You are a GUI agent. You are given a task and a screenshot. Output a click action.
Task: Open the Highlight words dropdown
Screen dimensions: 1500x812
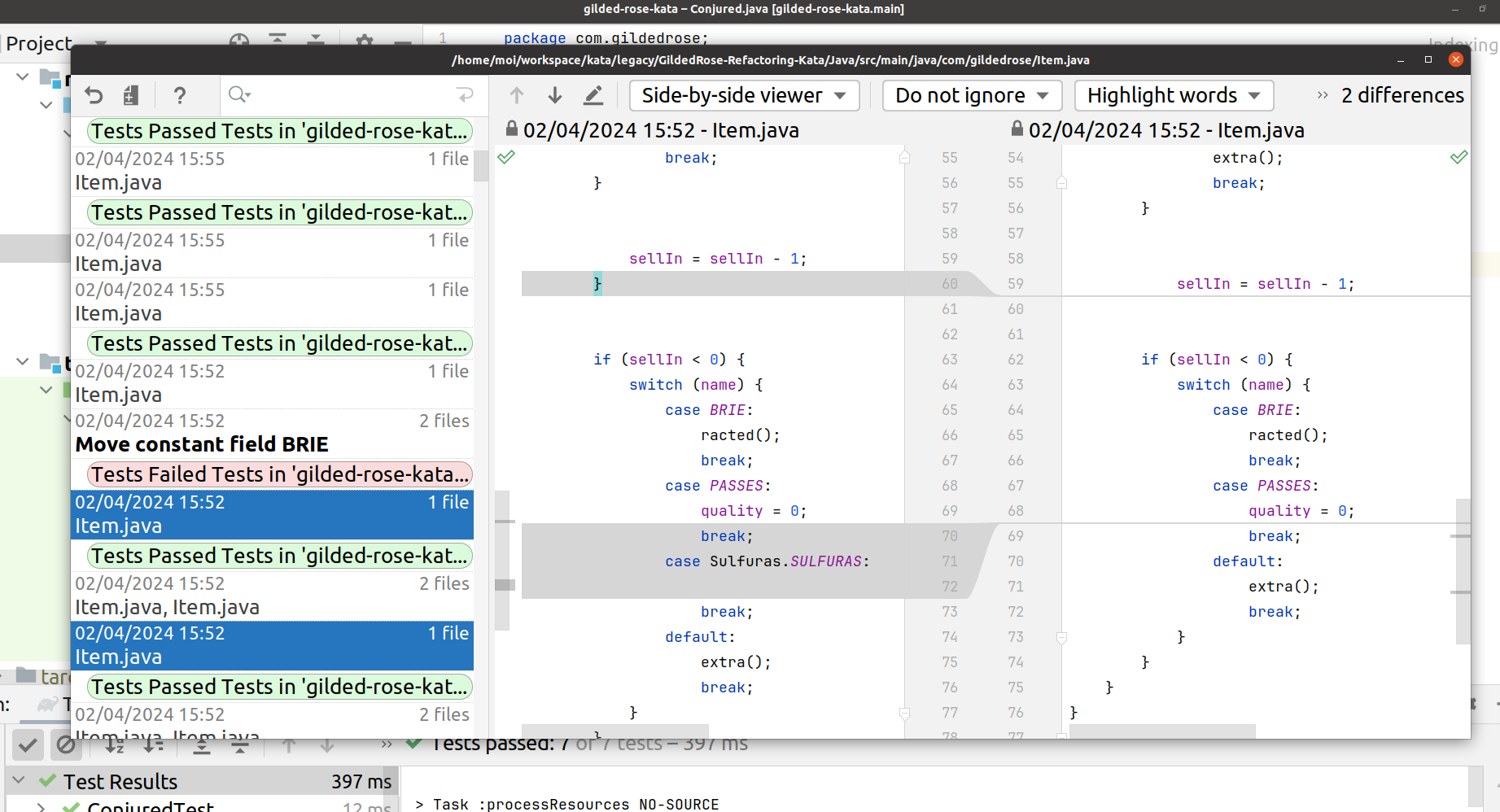1173,95
